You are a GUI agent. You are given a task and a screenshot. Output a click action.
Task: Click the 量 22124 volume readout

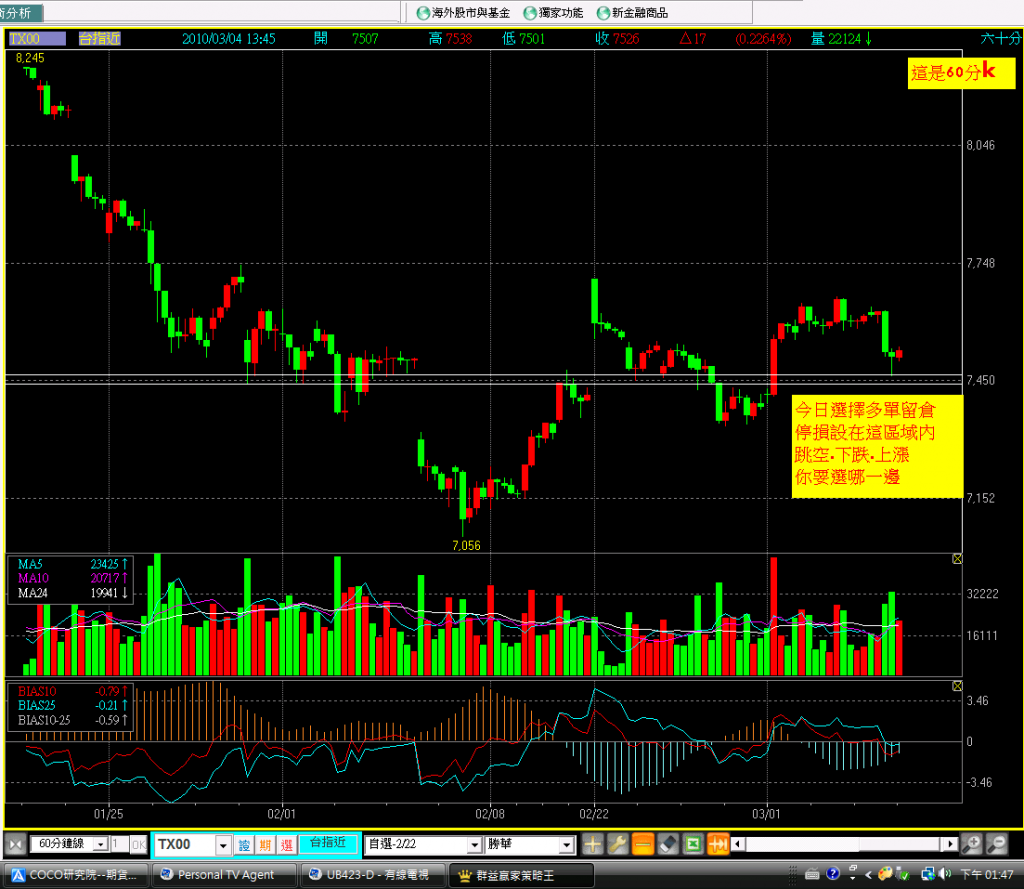[x=841, y=39]
